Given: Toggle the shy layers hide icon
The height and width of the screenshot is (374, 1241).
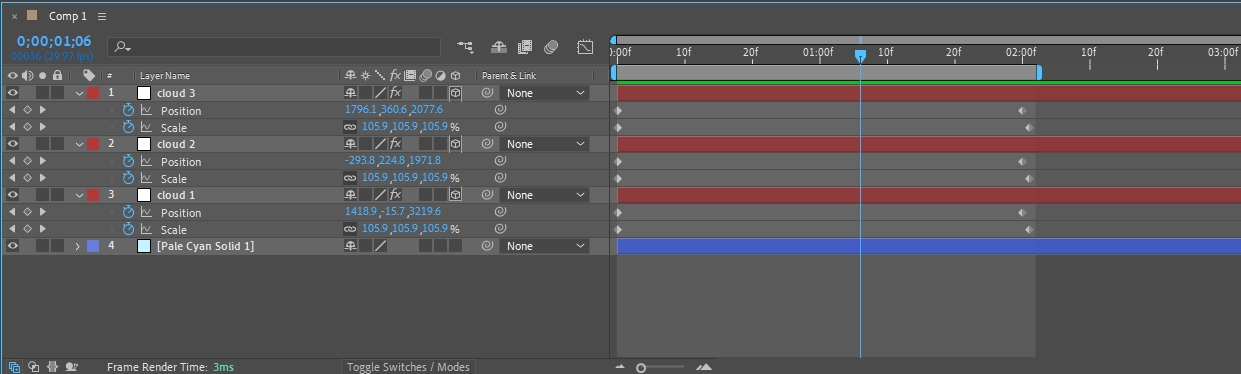Looking at the screenshot, I should 500,46.
